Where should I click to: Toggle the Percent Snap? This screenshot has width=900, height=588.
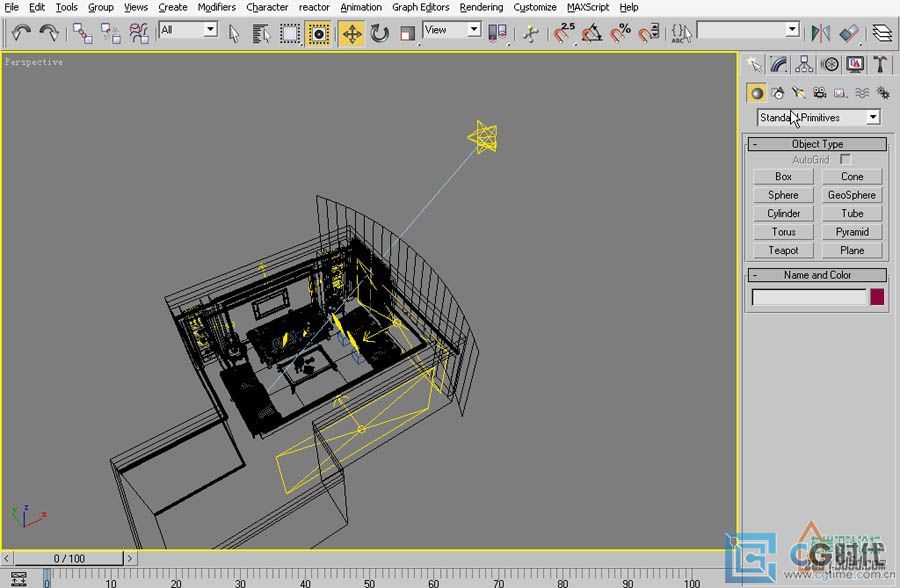click(620, 33)
